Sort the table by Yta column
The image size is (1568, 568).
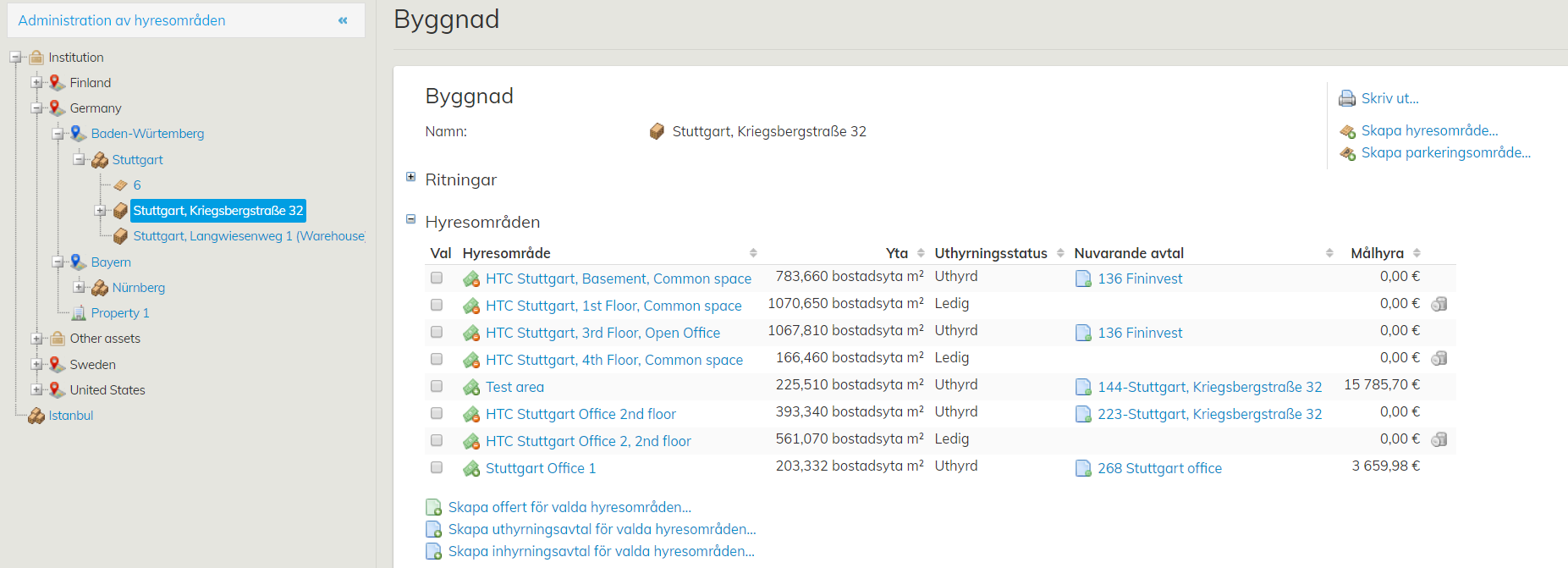pos(897,253)
